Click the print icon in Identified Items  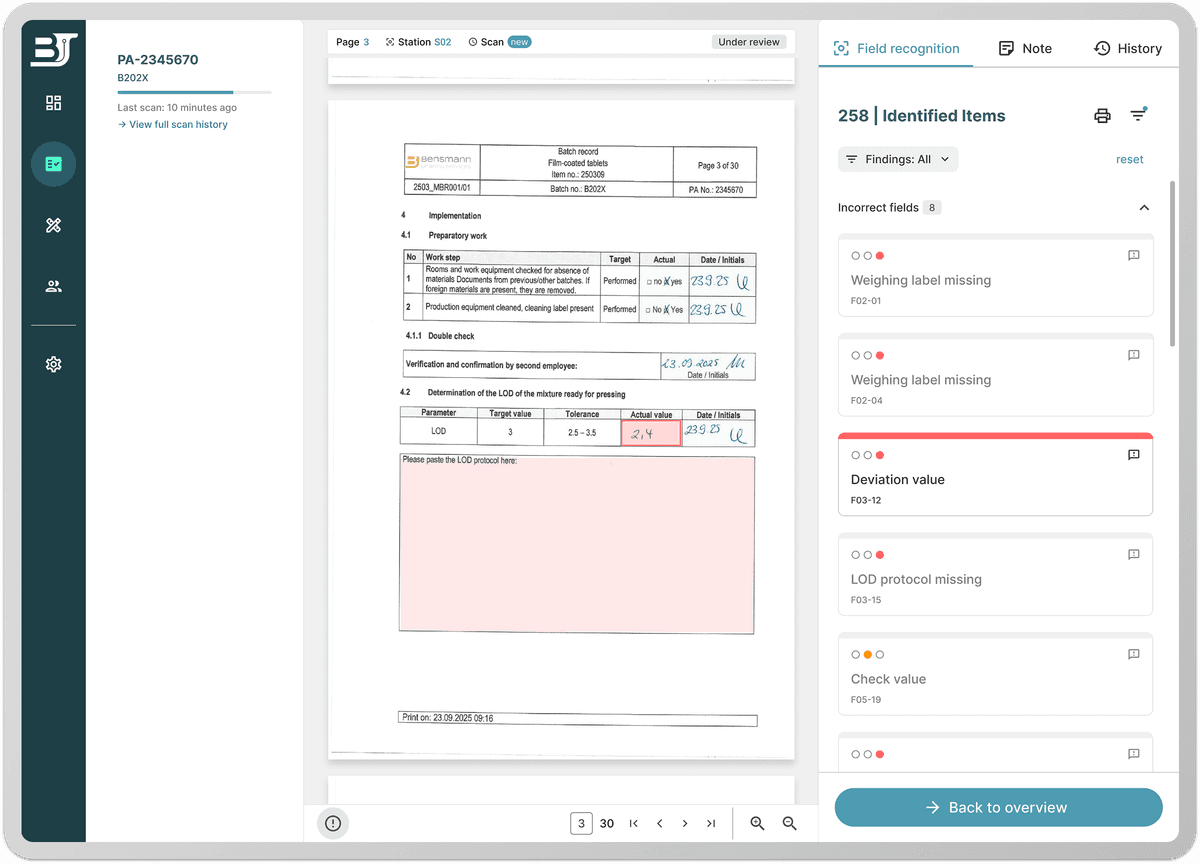coord(1102,116)
